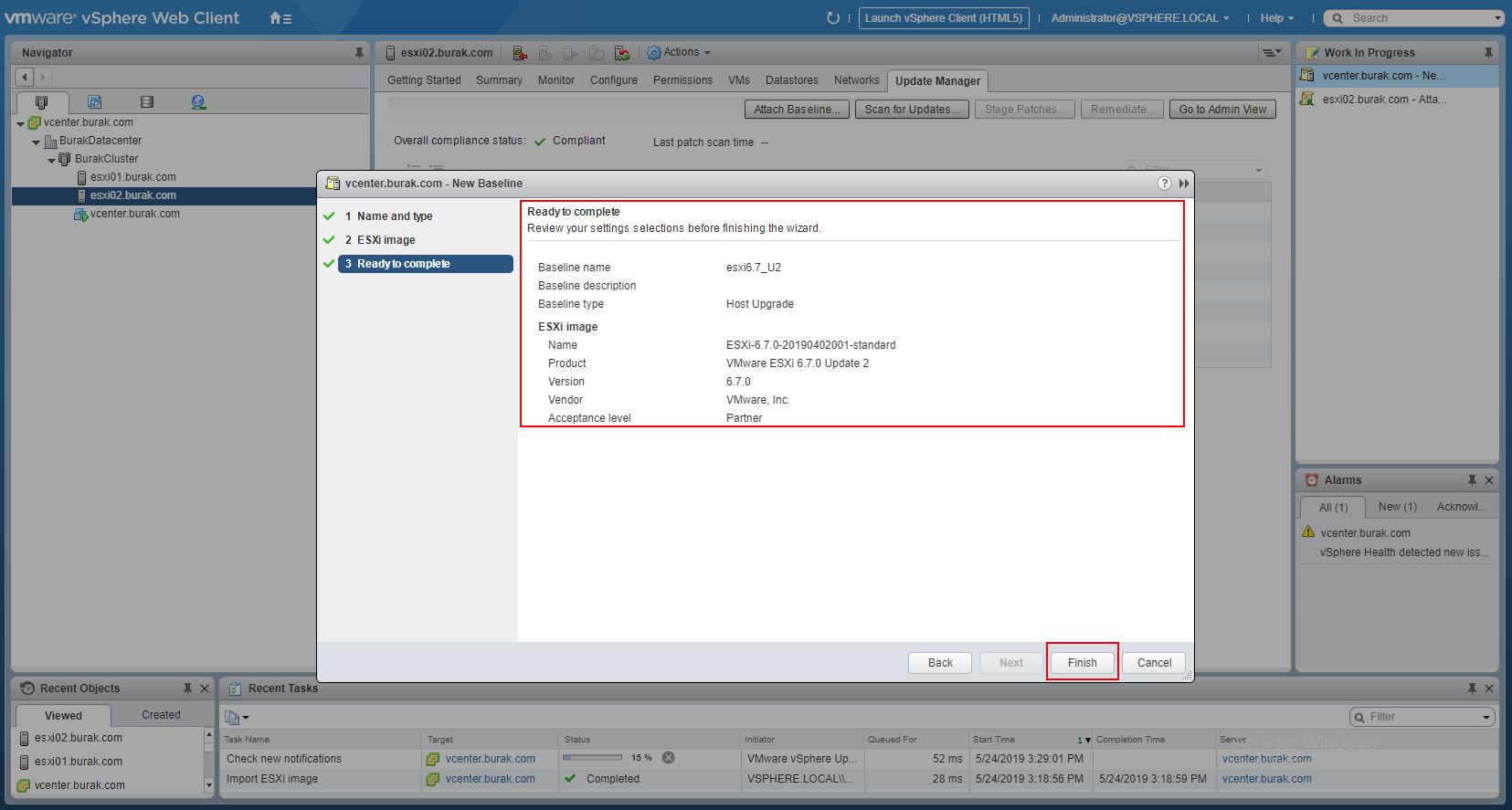This screenshot has height=810, width=1512.
Task: Expand the search options dropdown arrow
Action: 1497,18
